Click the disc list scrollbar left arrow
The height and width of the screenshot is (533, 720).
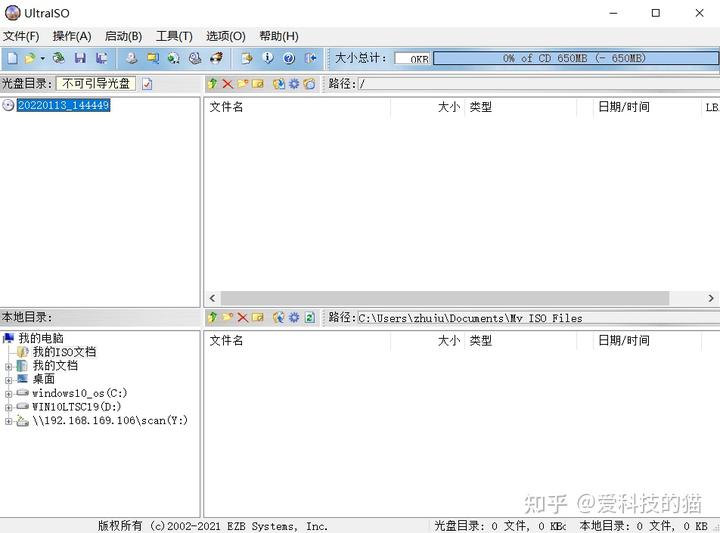[x=212, y=298]
